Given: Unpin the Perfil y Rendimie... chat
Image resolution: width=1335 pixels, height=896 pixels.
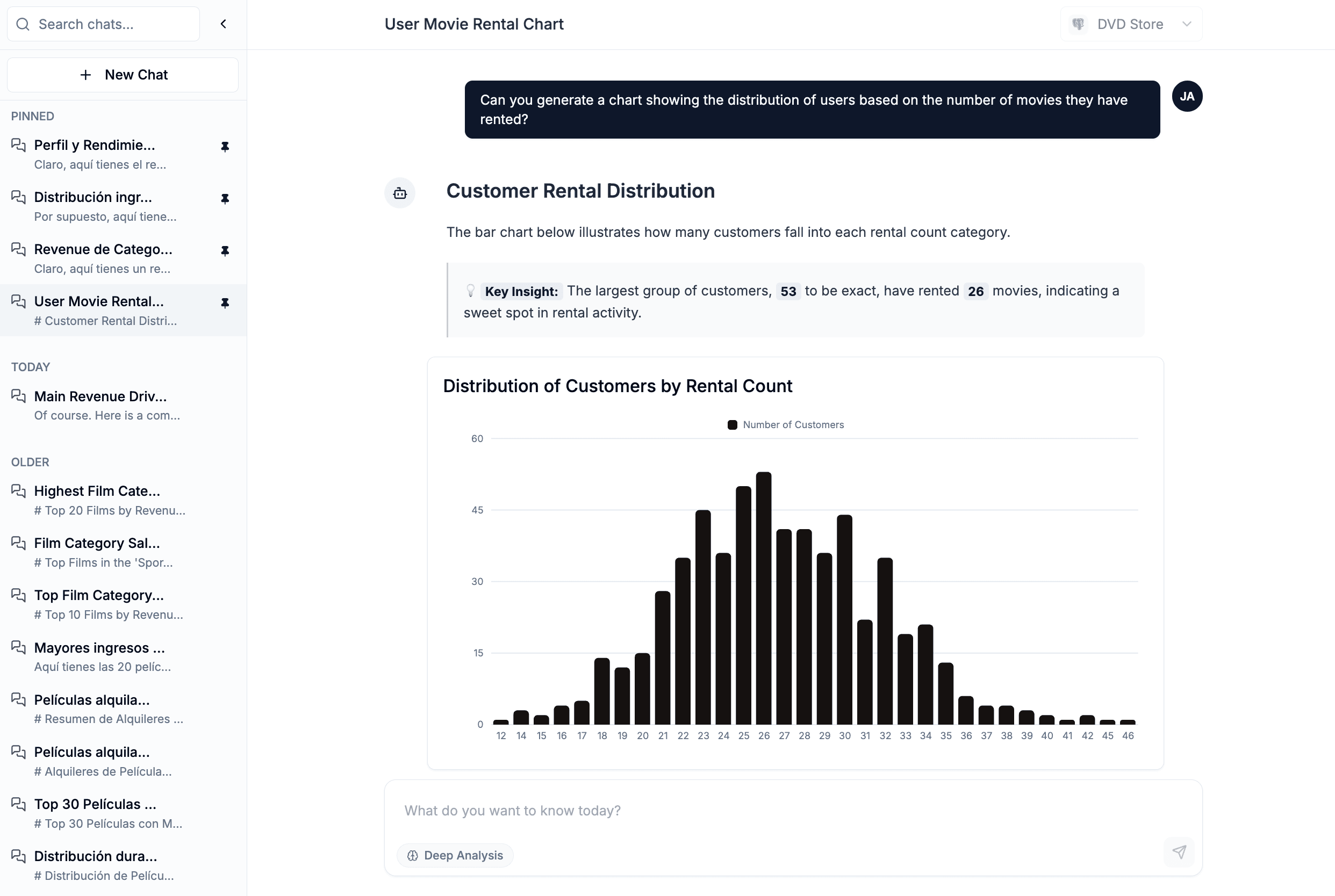Looking at the screenshot, I should (225, 147).
